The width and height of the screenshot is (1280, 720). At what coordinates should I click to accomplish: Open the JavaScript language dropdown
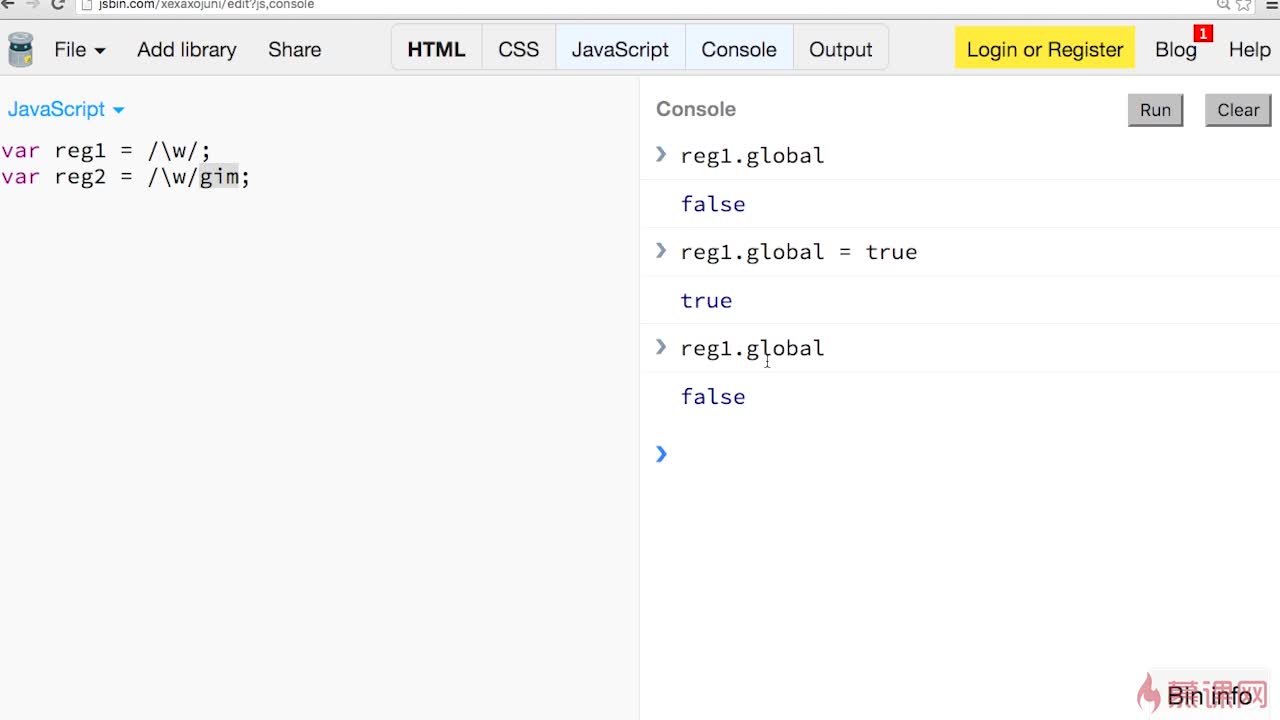pos(66,109)
